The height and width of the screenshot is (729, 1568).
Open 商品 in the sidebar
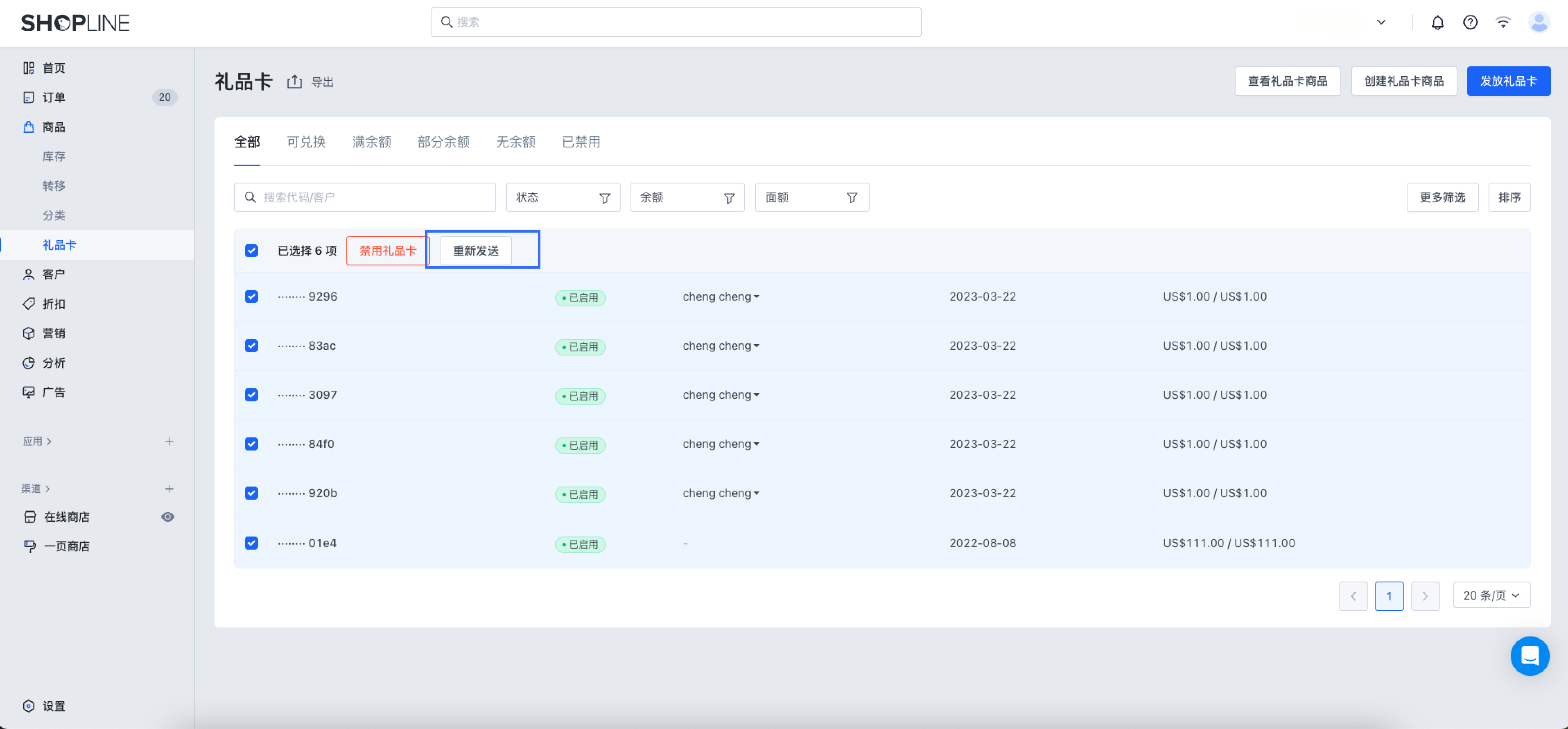click(54, 127)
